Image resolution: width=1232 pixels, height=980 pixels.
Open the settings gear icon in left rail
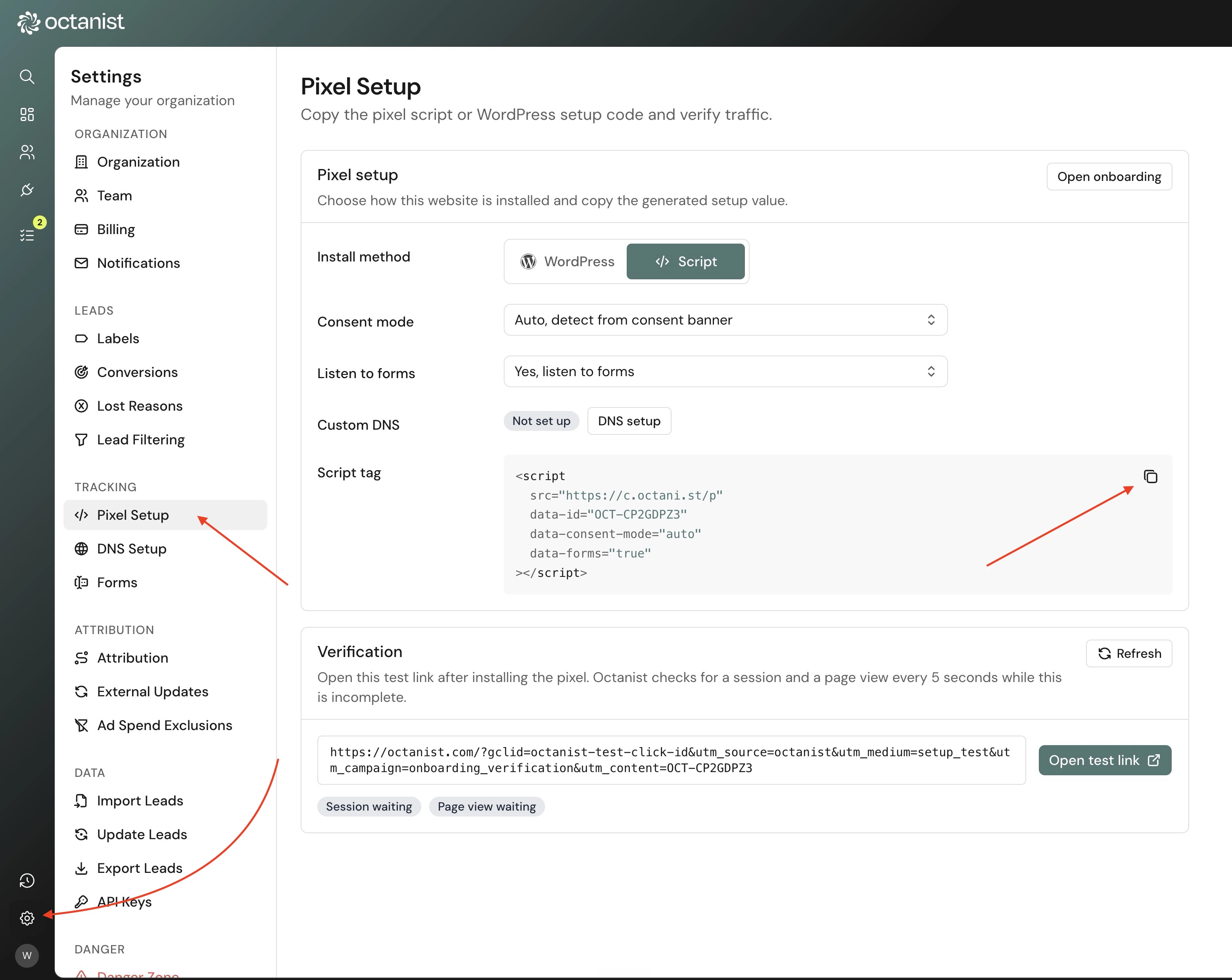click(x=27, y=918)
